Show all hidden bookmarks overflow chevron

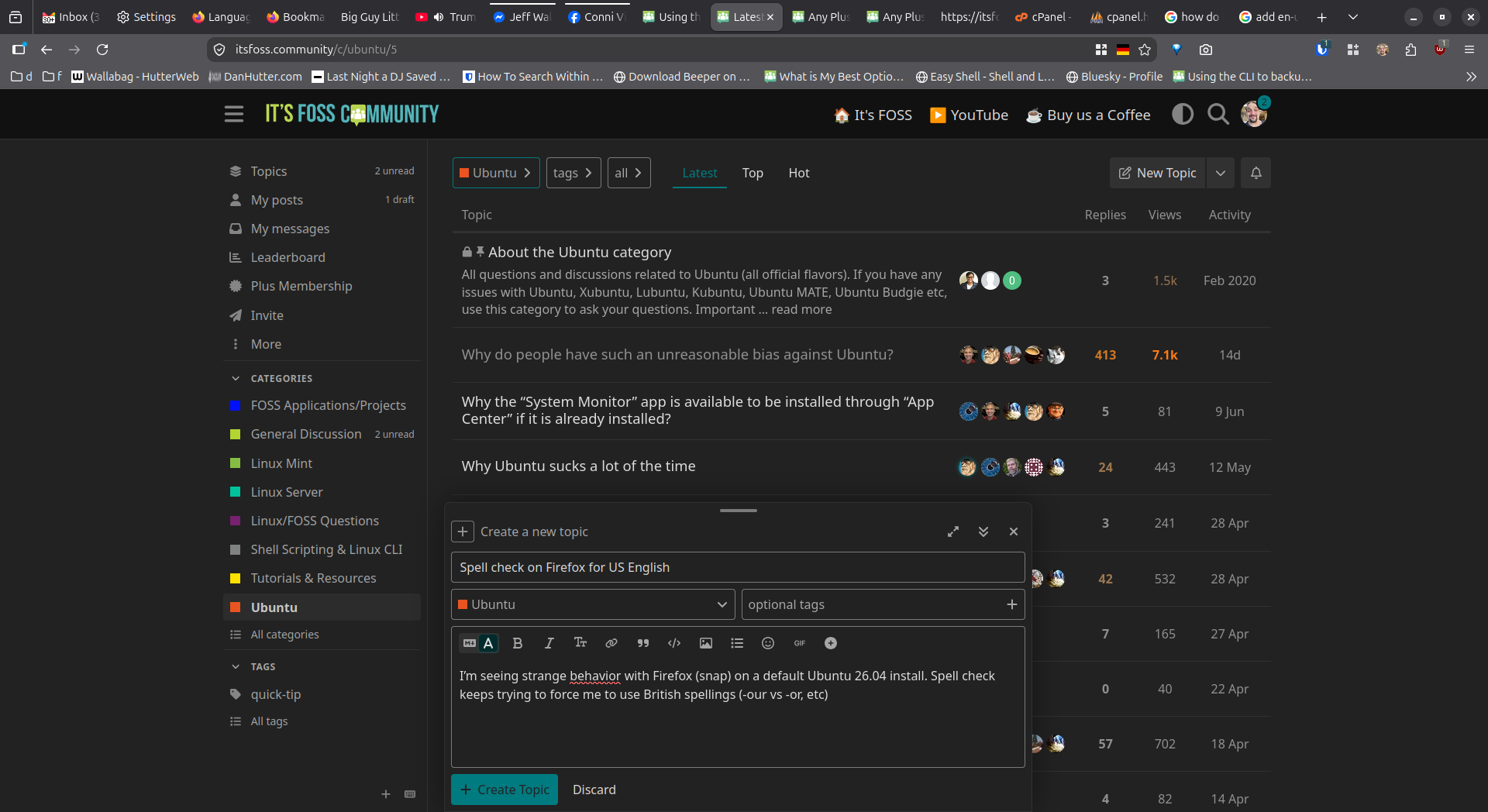1471,77
